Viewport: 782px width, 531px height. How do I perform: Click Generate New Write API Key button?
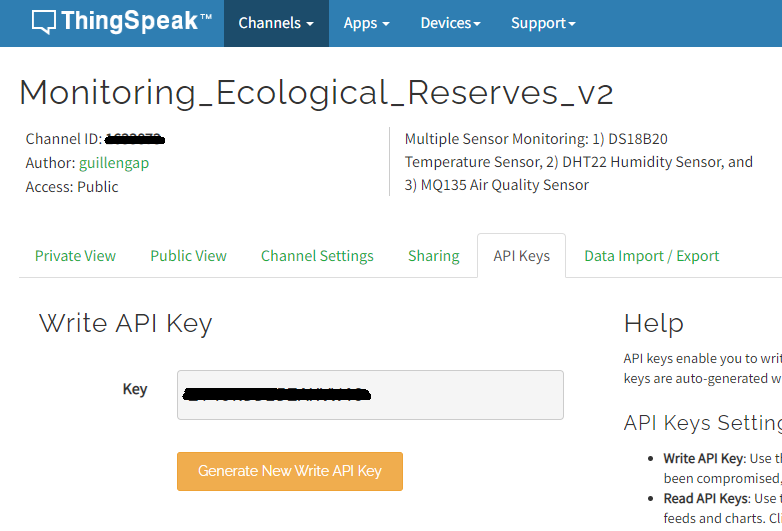click(x=290, y=471)
